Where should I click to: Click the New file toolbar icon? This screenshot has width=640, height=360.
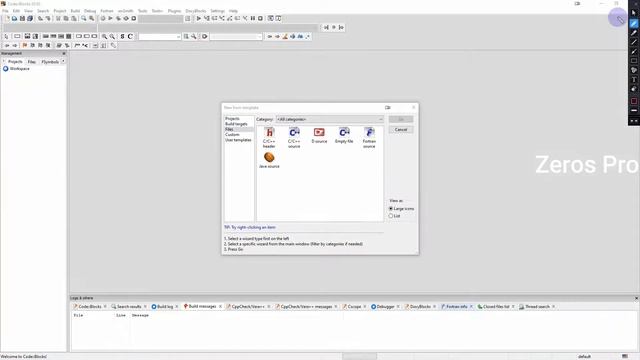7,18
